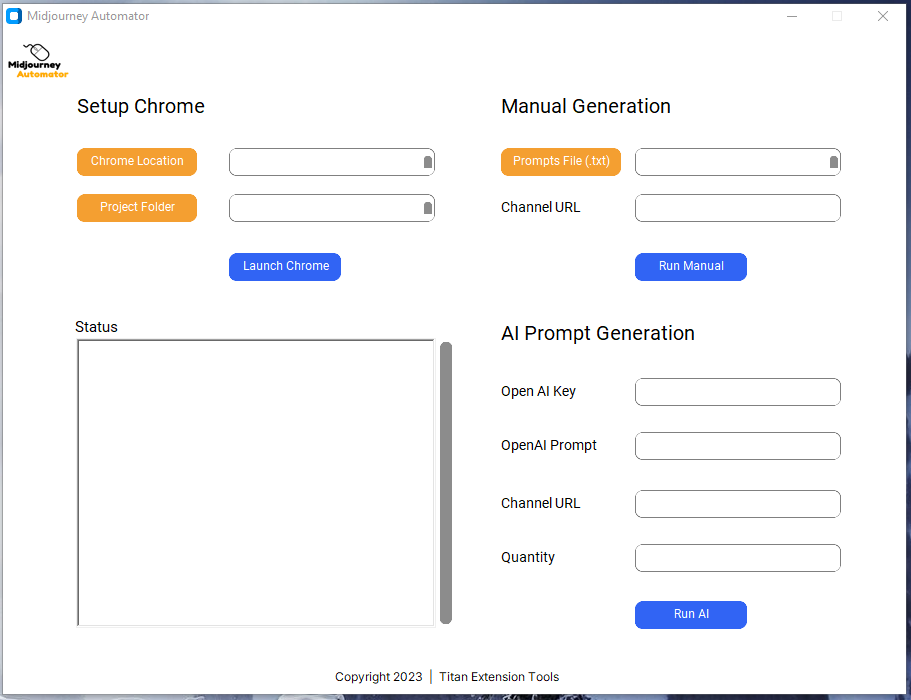911x700 pixels.
Task: Click scrollbar handle in Chrome Location field
Action: 428,162
